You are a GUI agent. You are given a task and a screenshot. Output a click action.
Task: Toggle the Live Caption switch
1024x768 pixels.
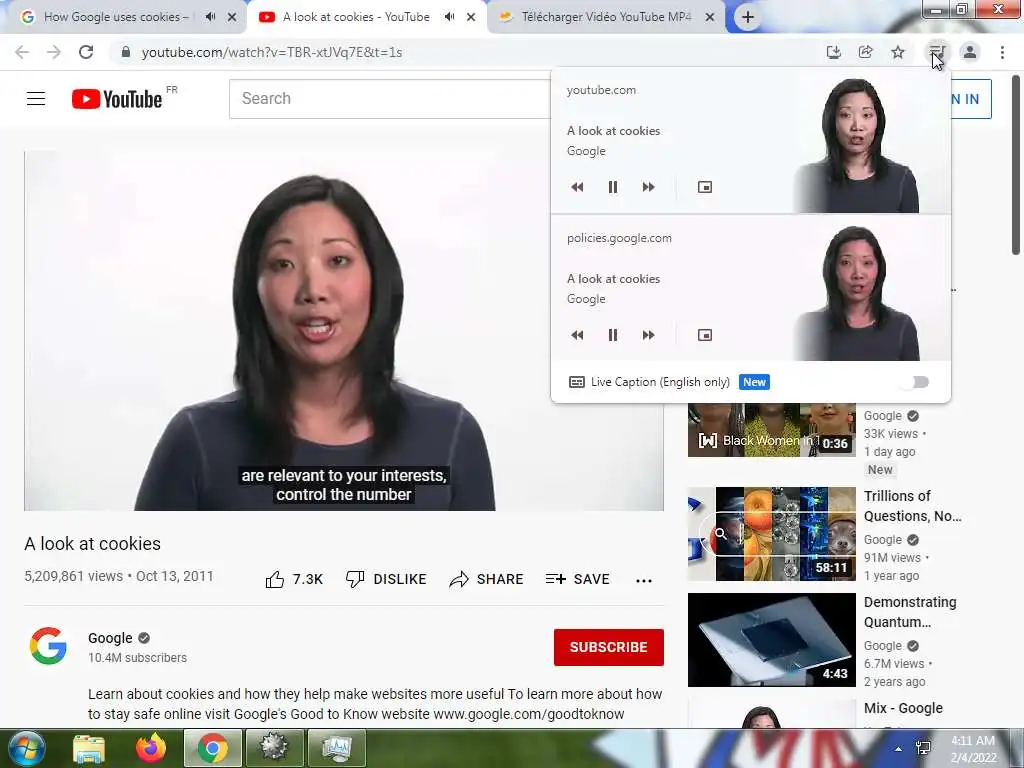916,382
